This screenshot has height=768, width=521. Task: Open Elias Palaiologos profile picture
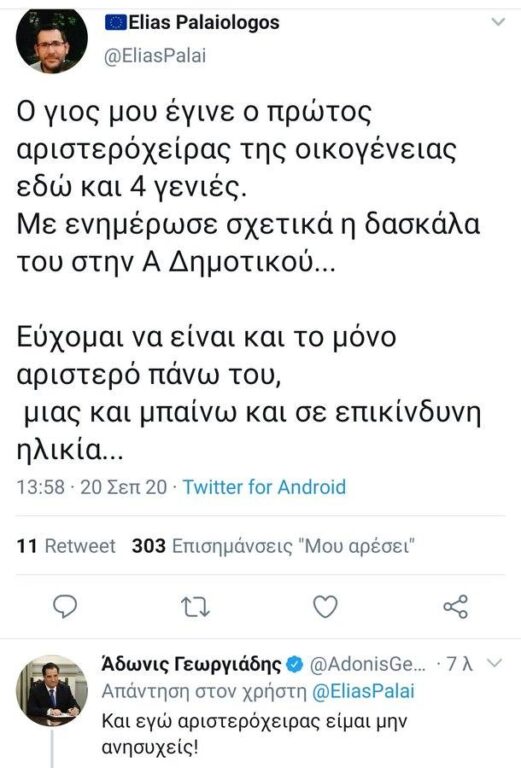[x=52, y=41]
